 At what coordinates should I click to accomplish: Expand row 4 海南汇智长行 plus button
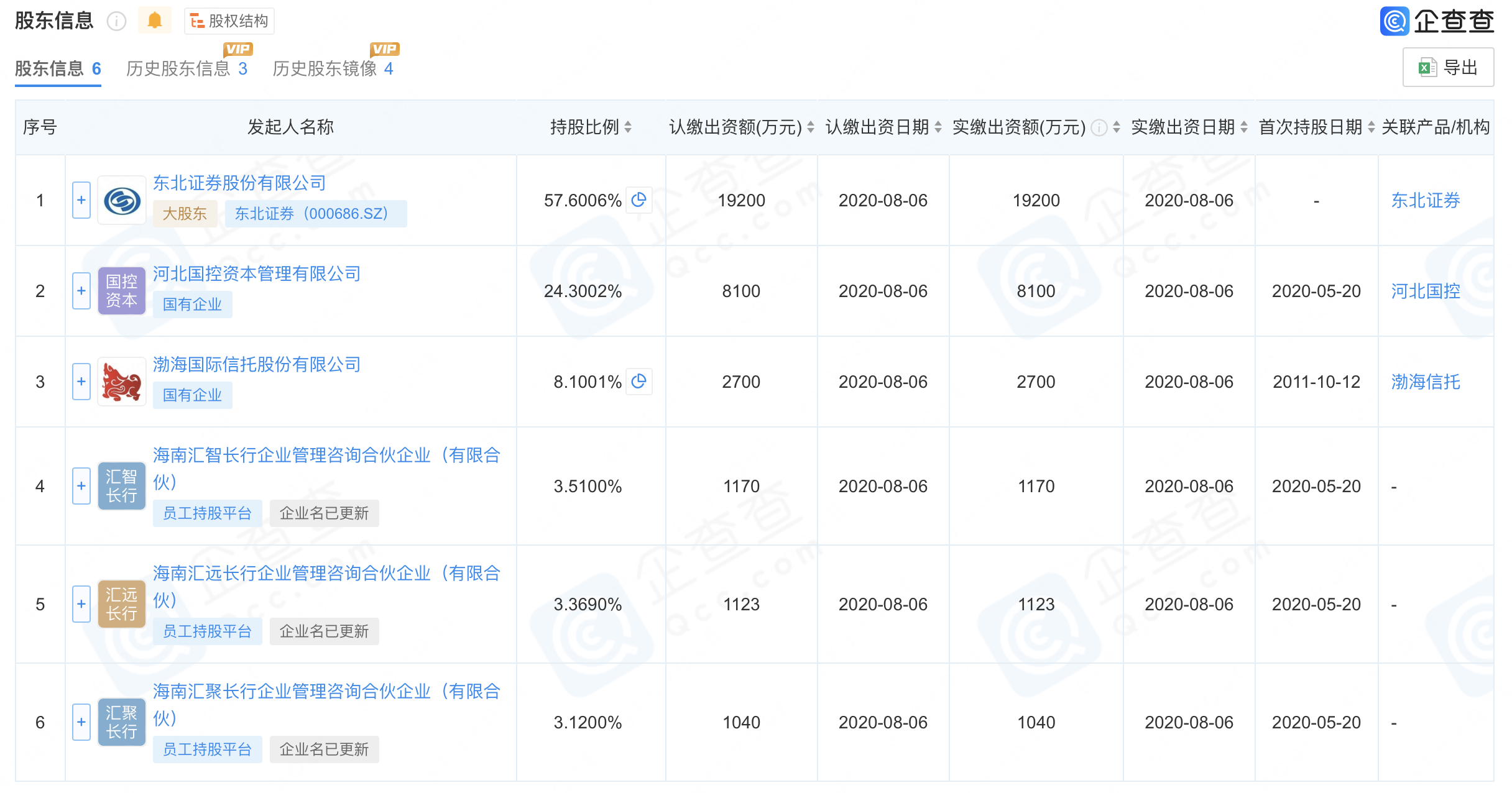pos(81,486)
